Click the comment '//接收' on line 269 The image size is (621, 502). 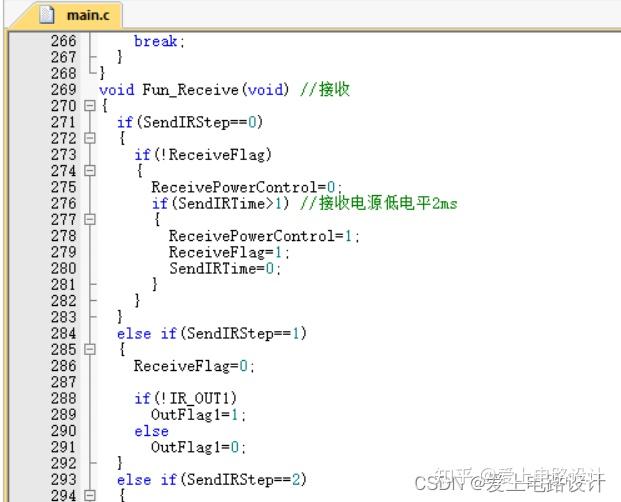(325, 89)
